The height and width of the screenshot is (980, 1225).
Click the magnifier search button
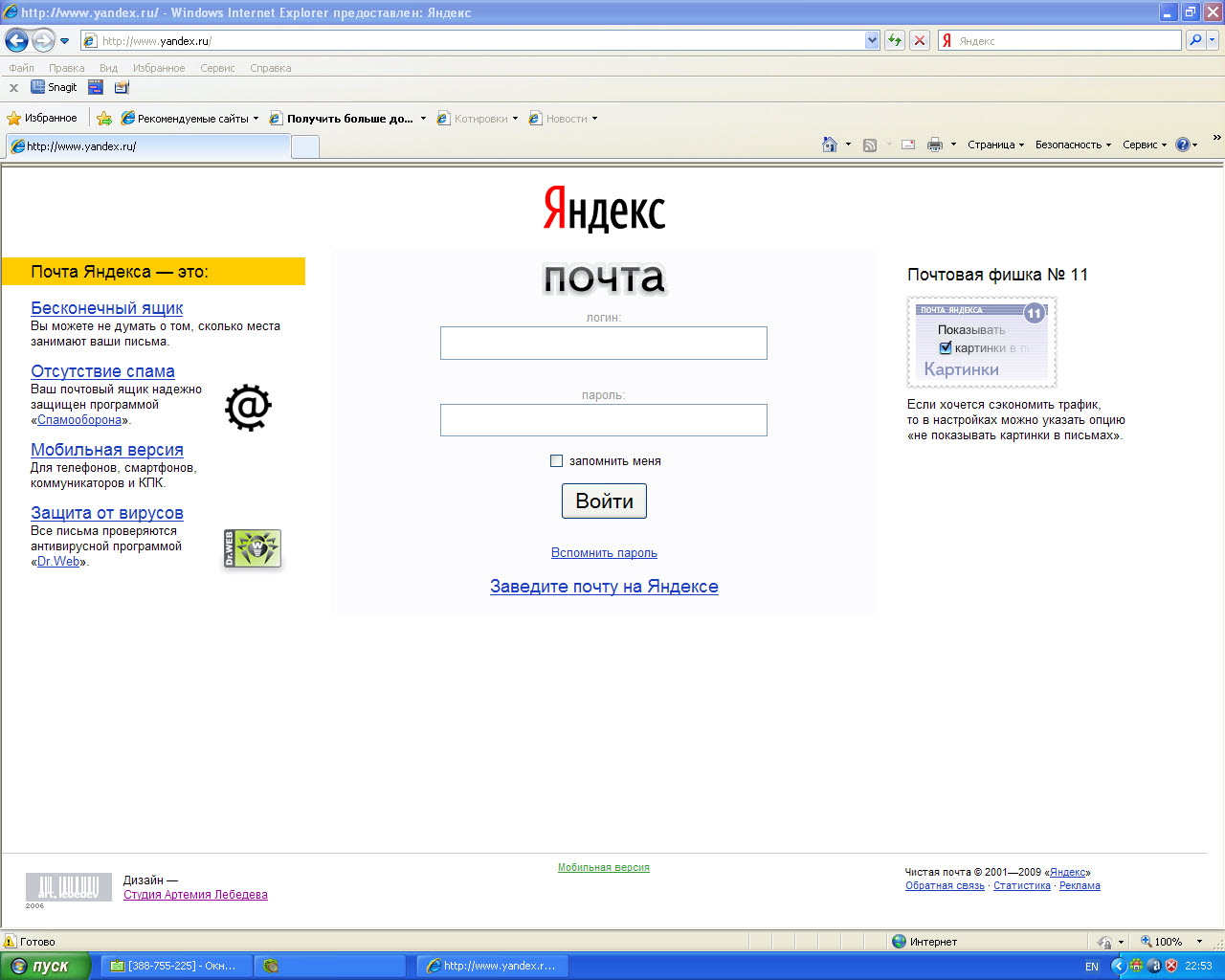1195,40
